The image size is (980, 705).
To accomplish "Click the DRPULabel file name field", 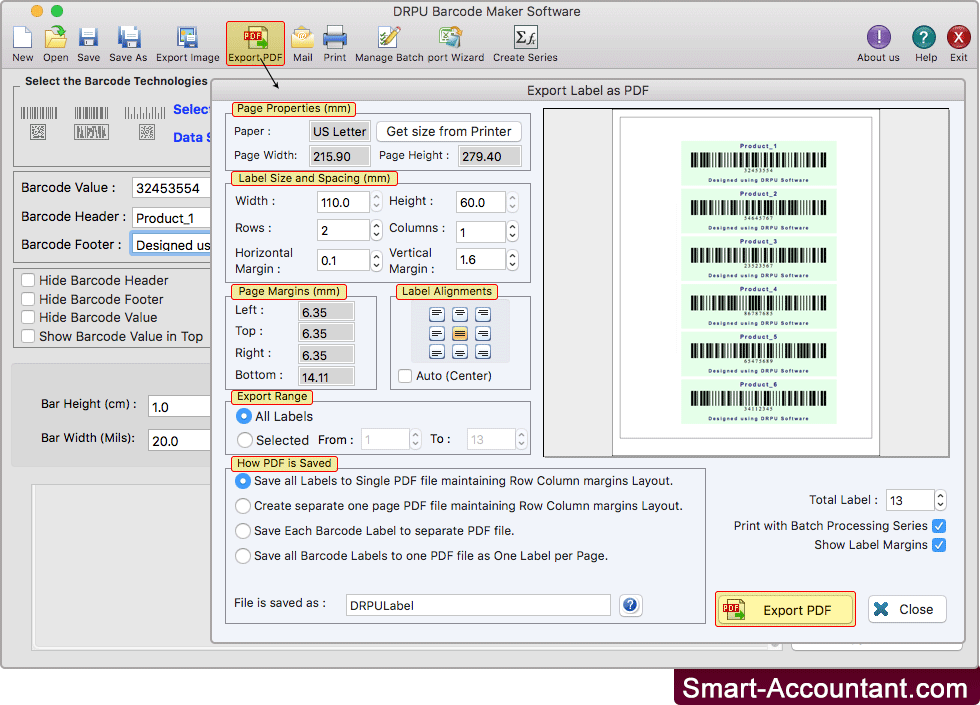I will [x=477, y=605].
